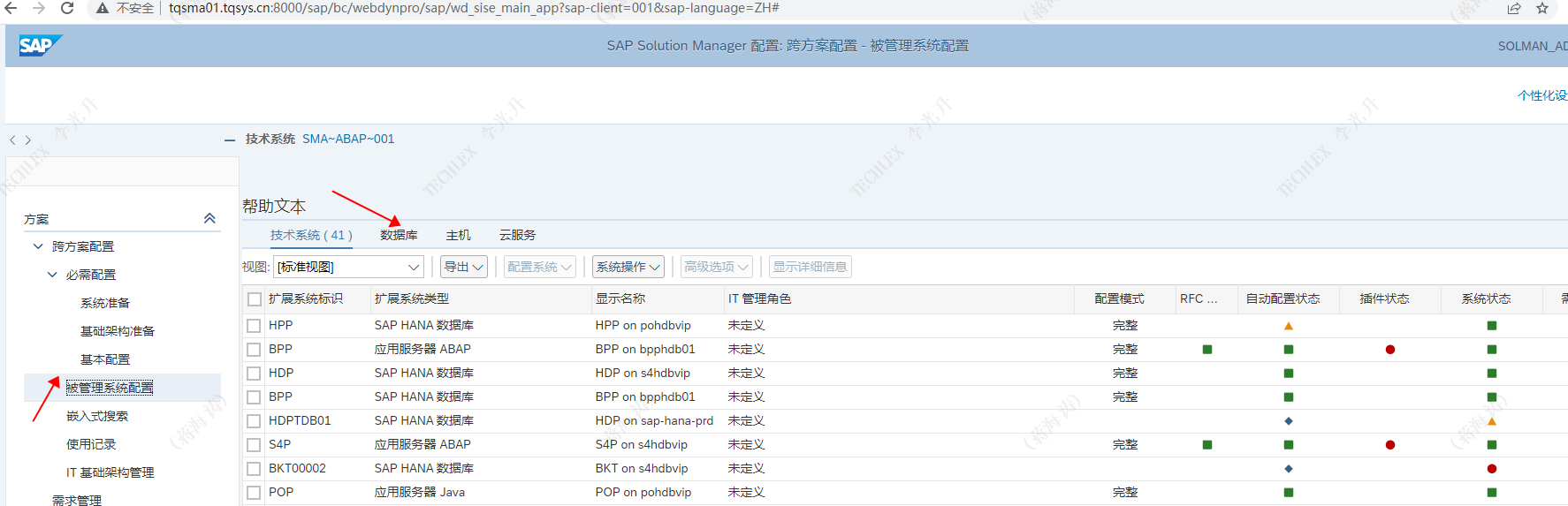Switch to the 技术系统 (41) tab
This screenshot has height=506, width=1568.
click(x=311, y=235)
